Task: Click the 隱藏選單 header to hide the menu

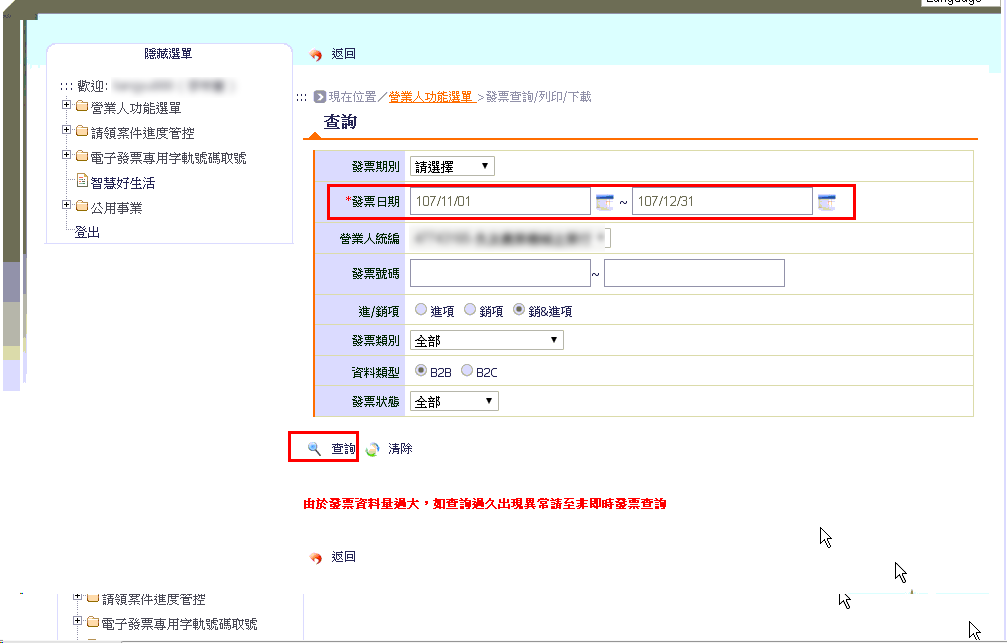Action: 168,53
